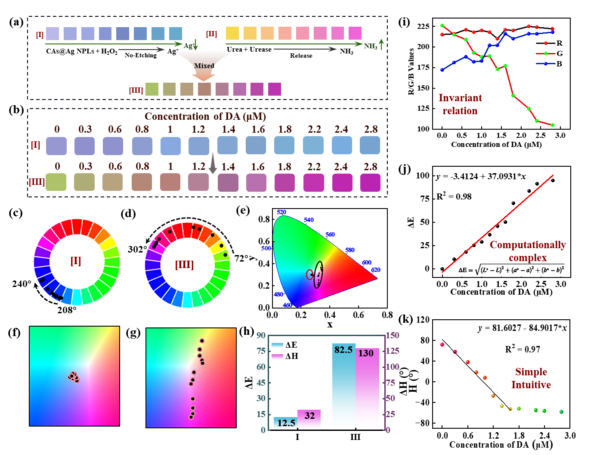Viewport: 600px width, 455px height.
Task: Click the gray downward arrow between swatch rows
Action: click(212, 165)
